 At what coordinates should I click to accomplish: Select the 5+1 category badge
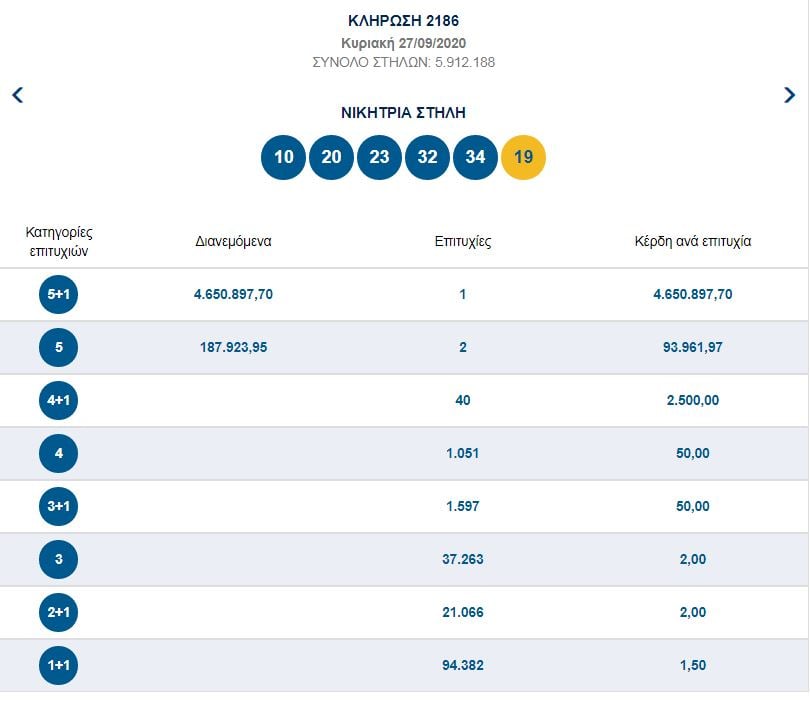click(x=58, y=295)
